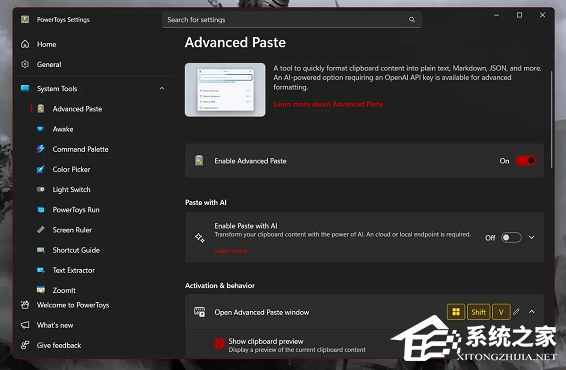
Task: Collapse the Open Advanced Paste window chevron
Action: click(x=532, y=312)
